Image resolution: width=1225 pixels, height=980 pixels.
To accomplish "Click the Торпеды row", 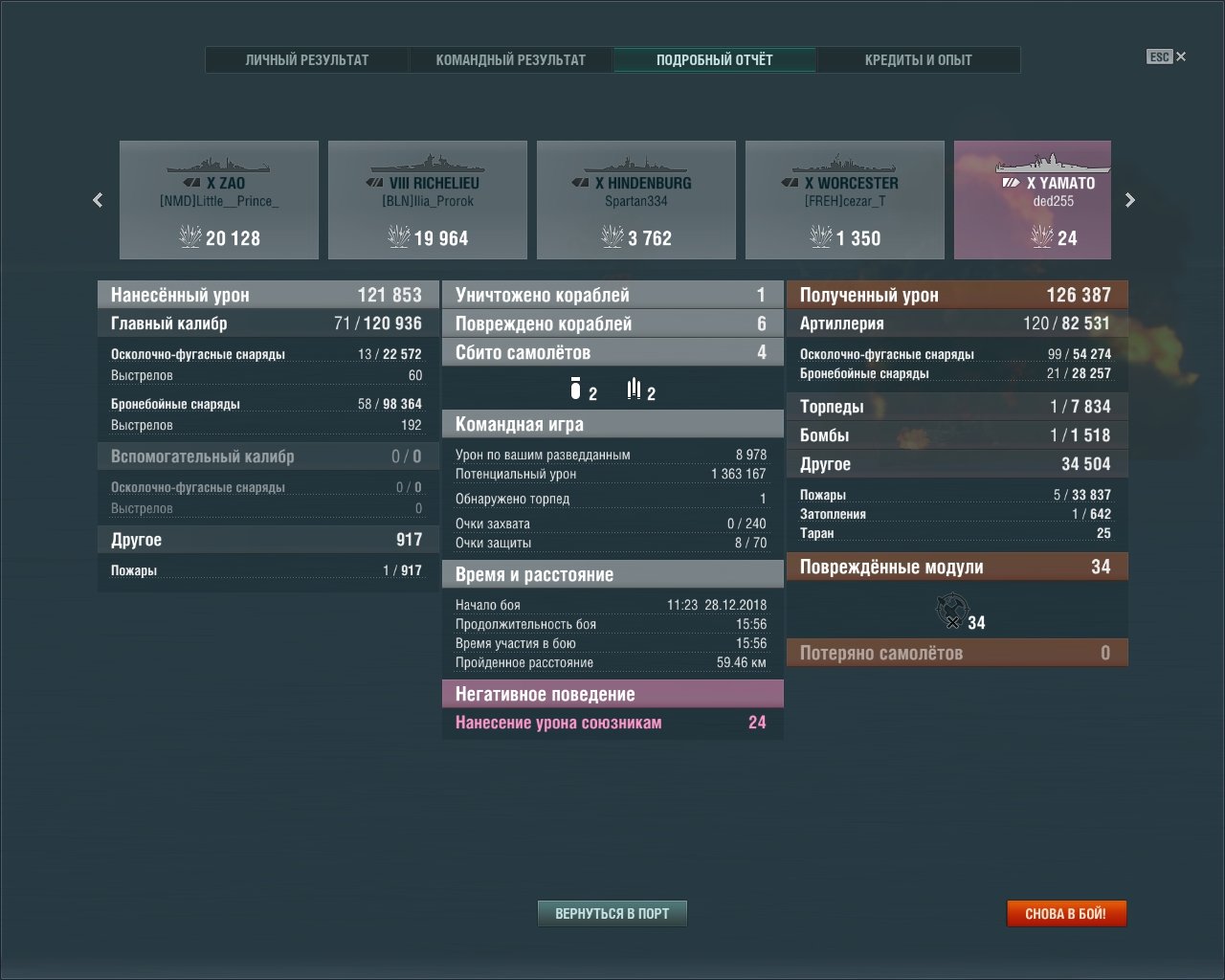I will (x=957, y=407).
